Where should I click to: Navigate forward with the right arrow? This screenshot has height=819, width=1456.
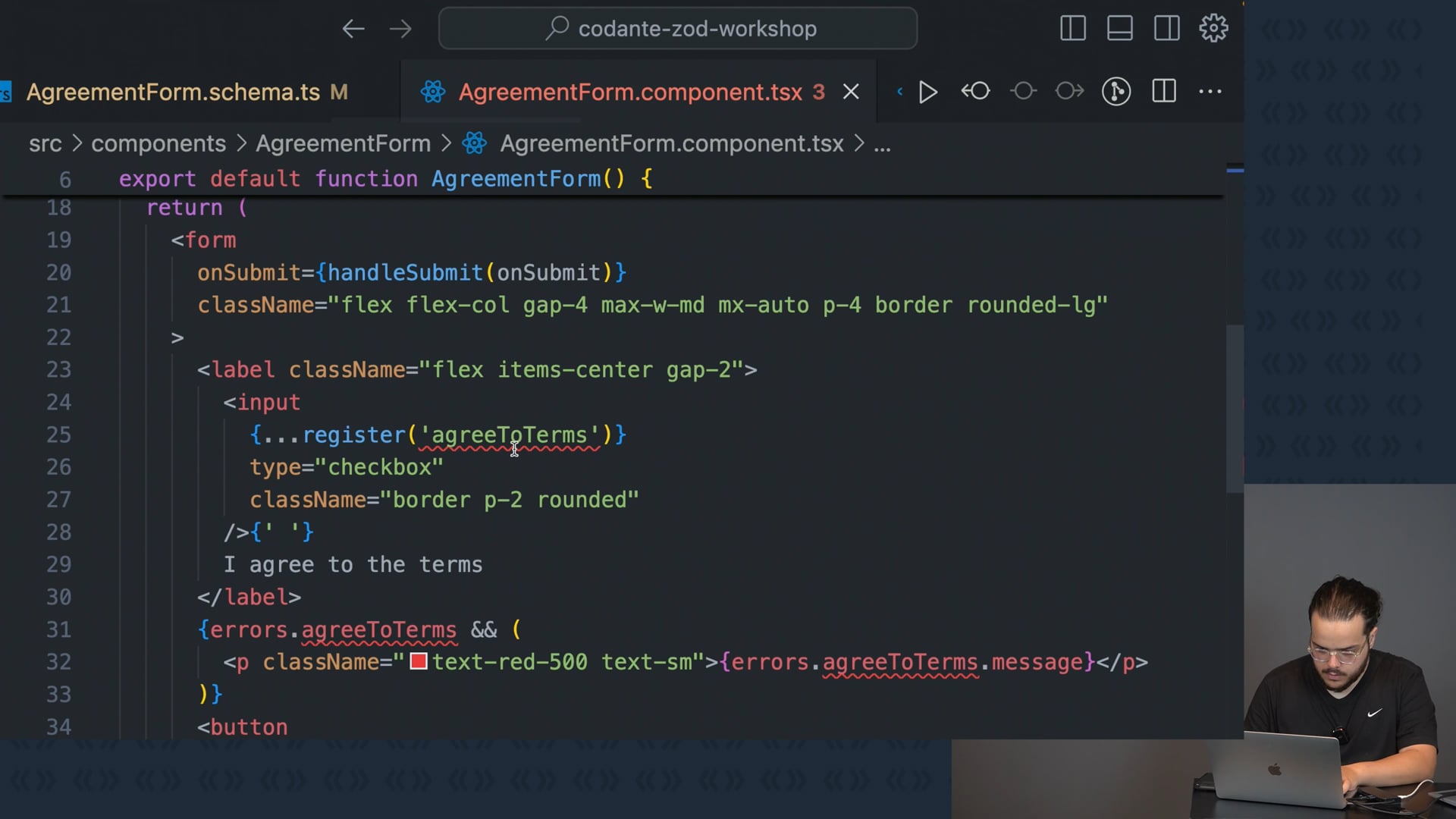coord(400,29)
